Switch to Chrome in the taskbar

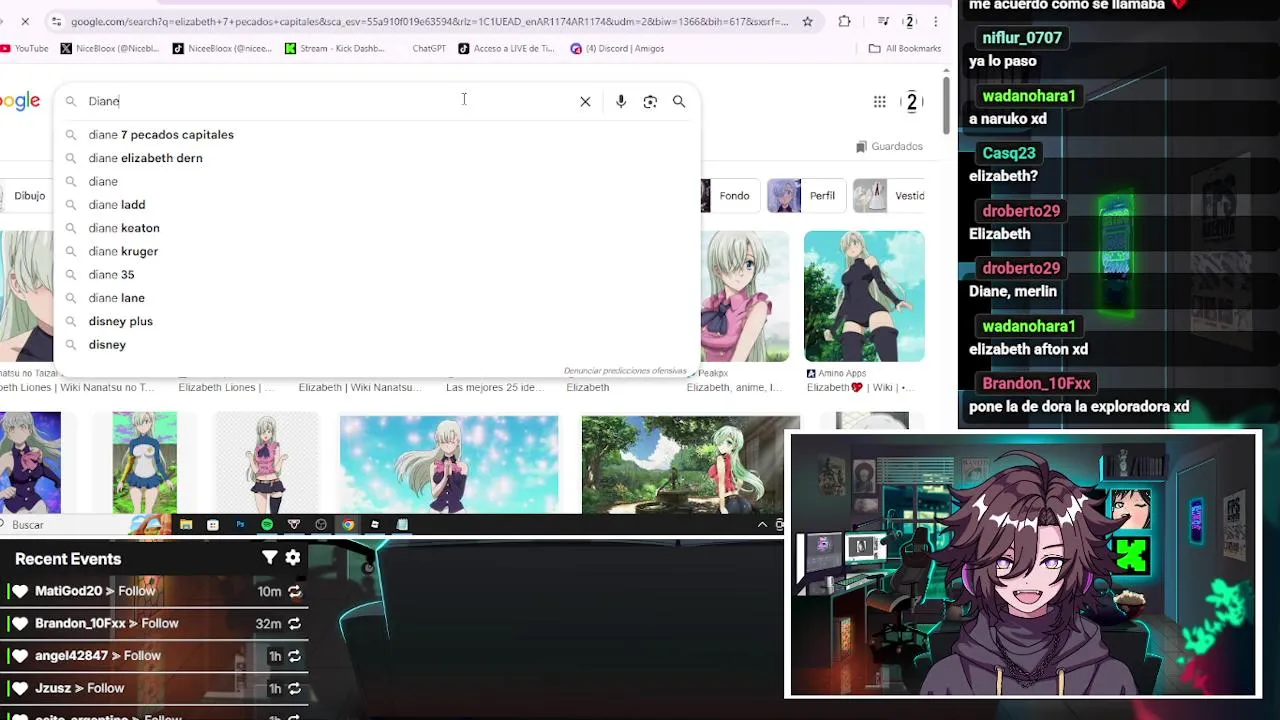(348, 524)
